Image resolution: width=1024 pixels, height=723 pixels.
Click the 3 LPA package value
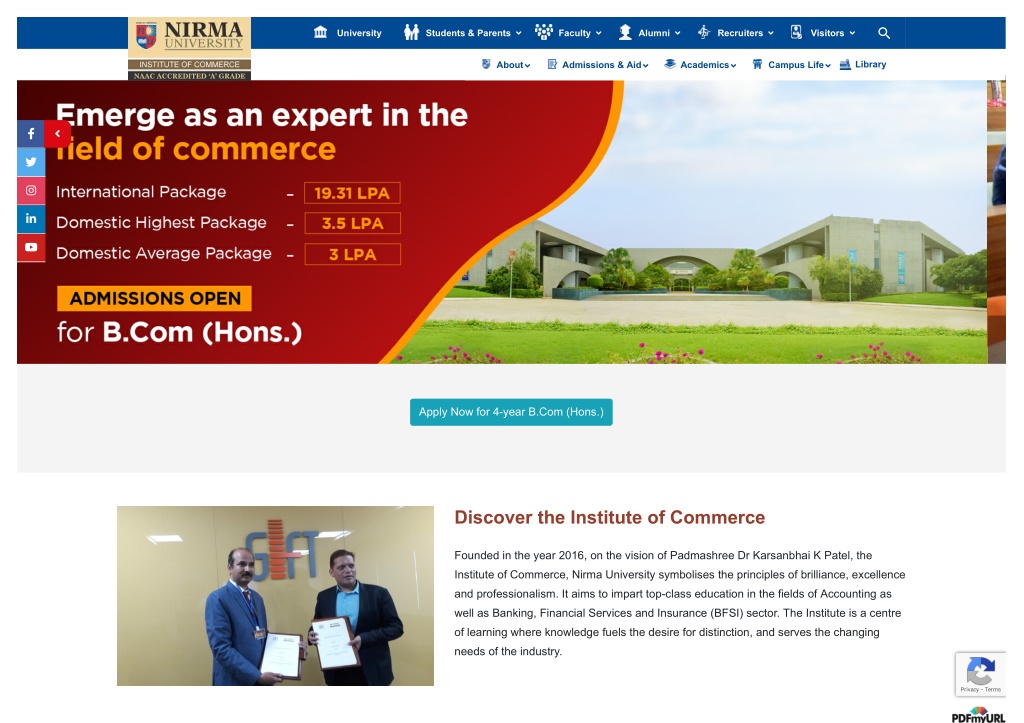(x=352, y=254)
